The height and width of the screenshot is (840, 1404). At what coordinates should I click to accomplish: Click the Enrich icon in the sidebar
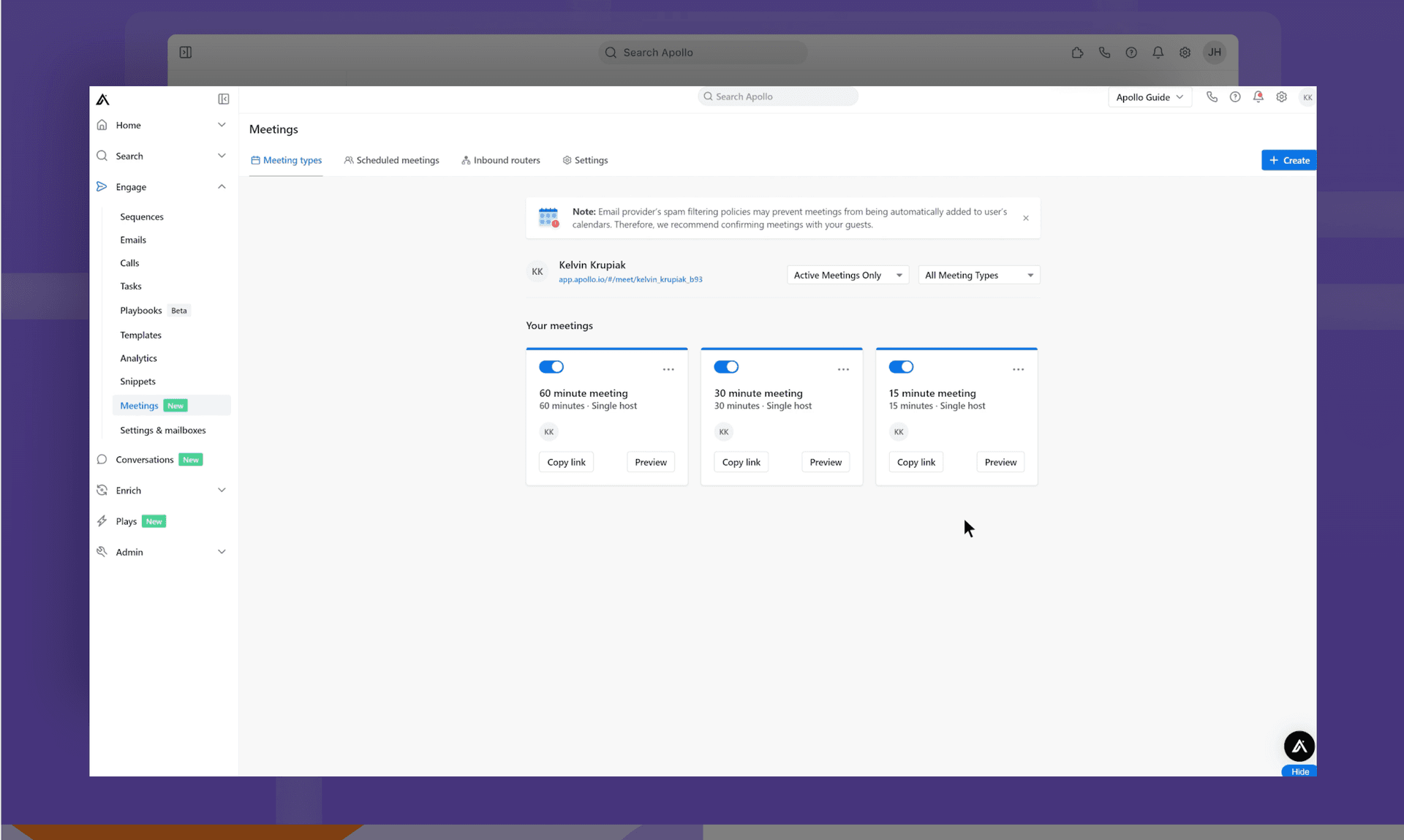pos(102,490)
